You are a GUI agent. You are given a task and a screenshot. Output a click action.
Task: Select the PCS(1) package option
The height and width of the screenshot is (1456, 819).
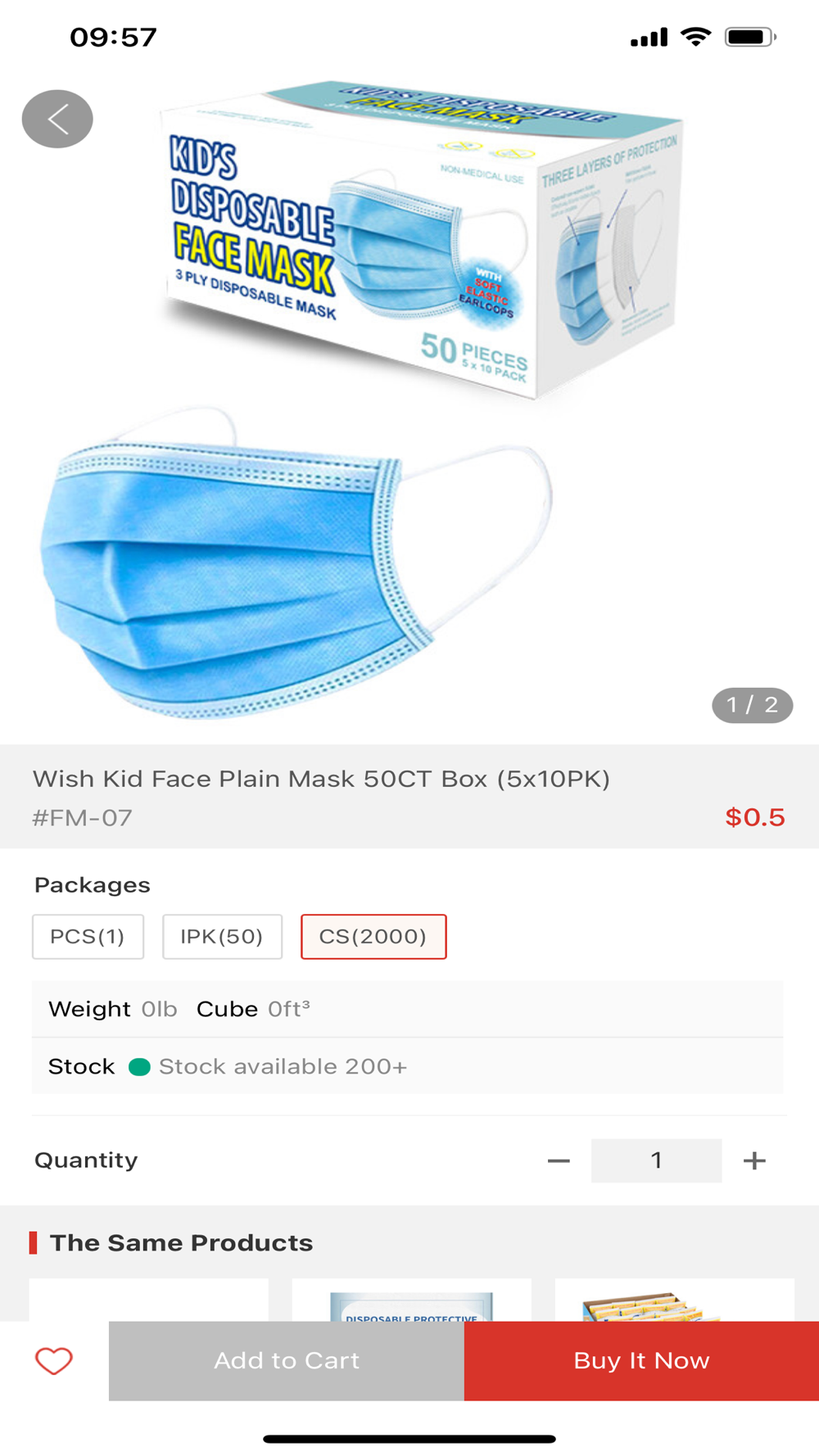click(x=88, y=937)
